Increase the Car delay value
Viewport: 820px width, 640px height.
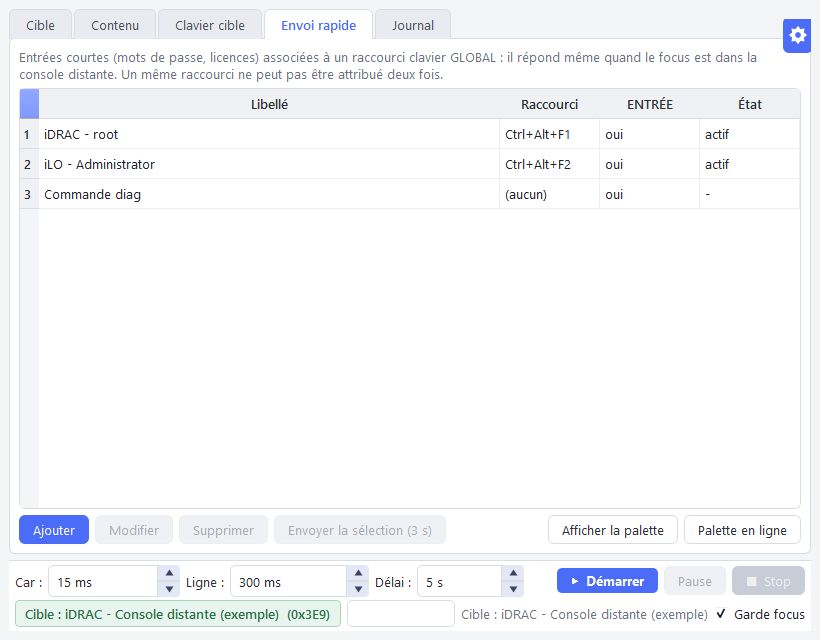[169, 573]
